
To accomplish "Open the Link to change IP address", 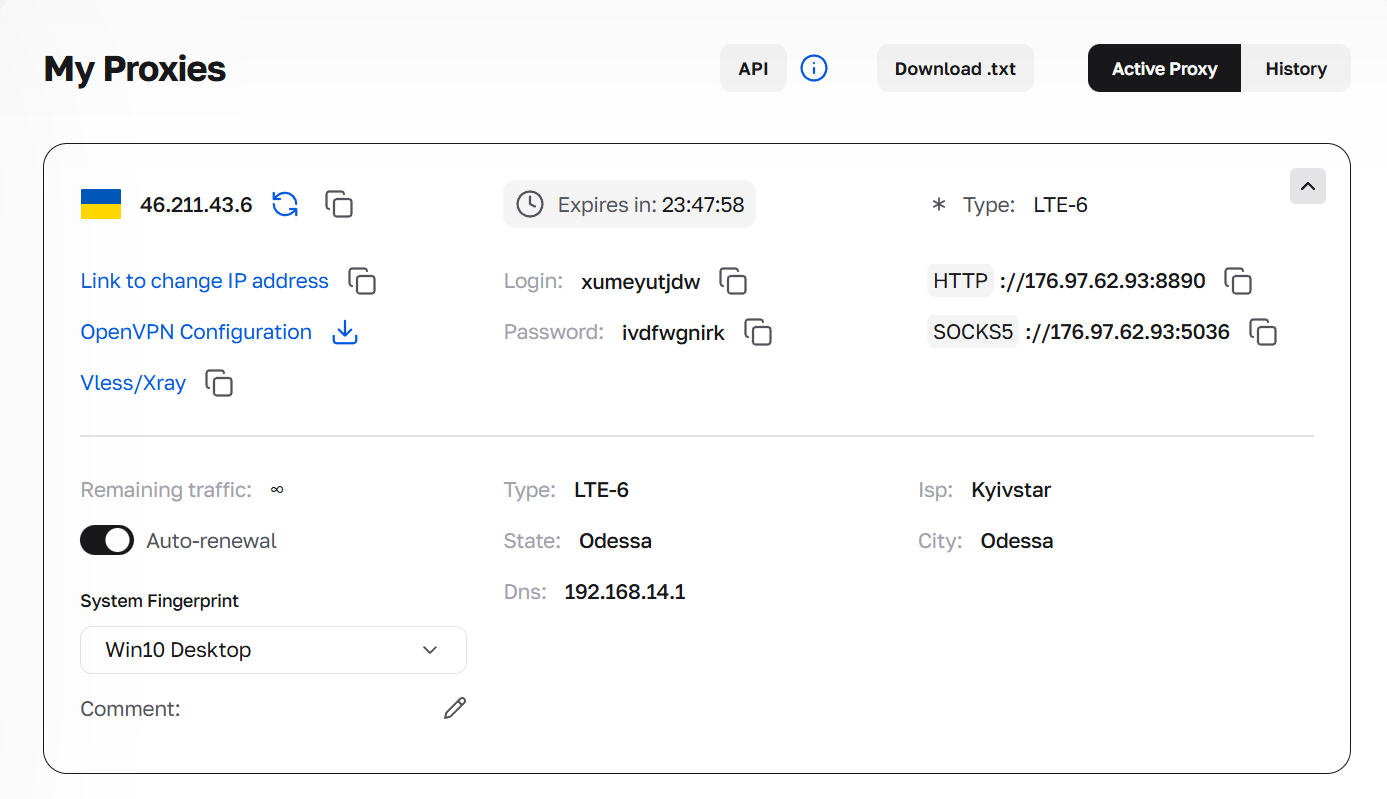I will [204, 281].
